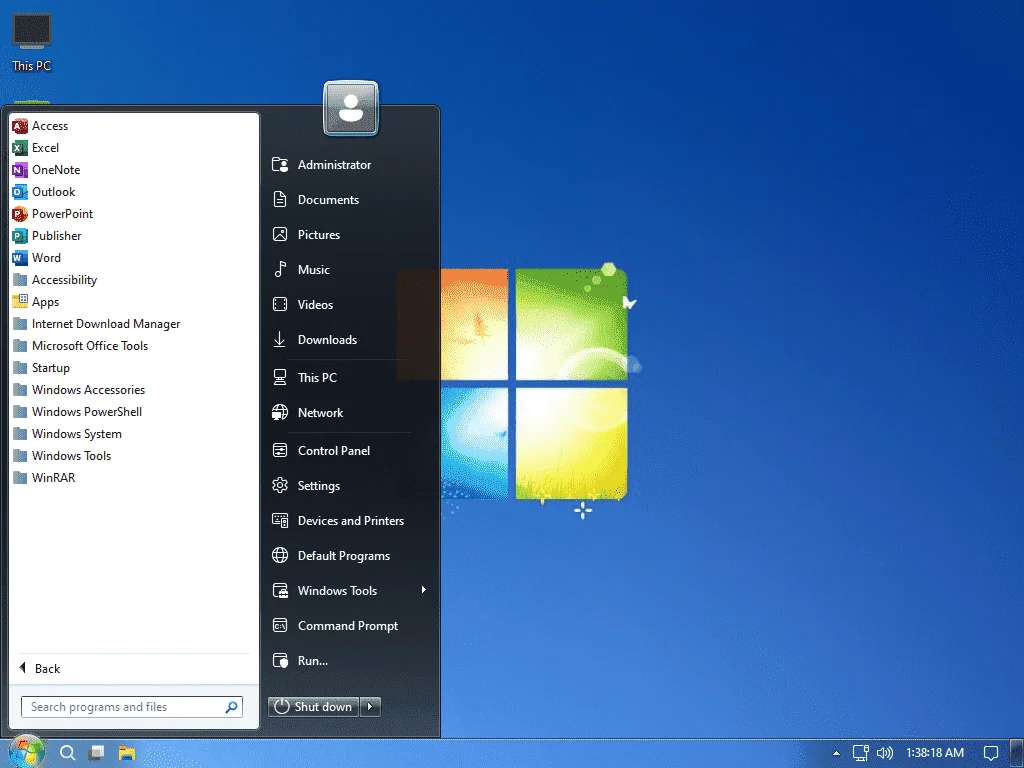Launch Command Prompt

click(x=349, y=626)
